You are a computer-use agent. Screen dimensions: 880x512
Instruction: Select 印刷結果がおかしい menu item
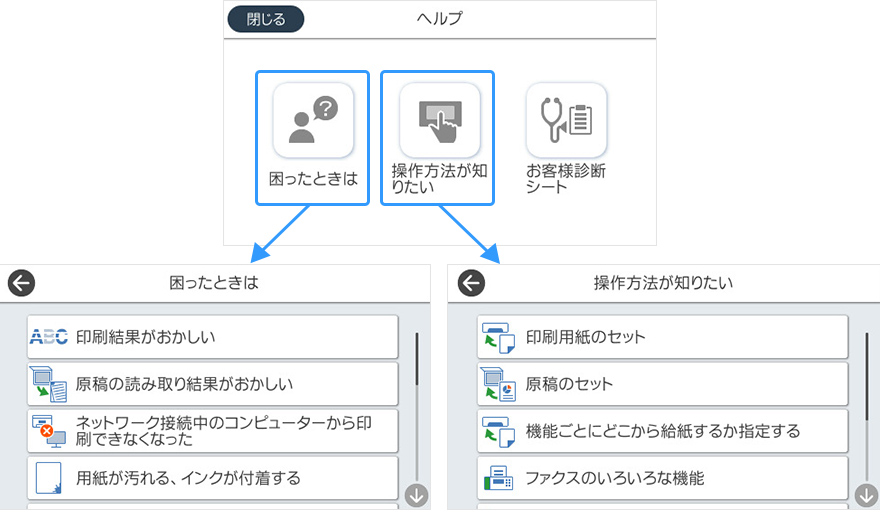212,337
